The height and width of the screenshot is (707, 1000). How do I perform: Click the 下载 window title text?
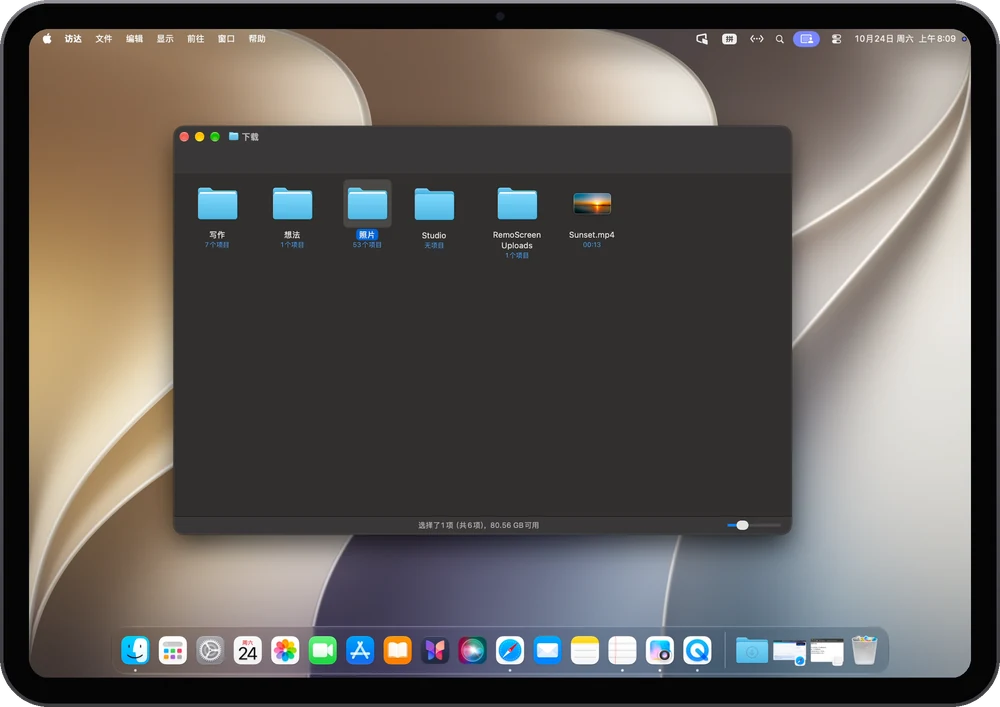tap(251, 137)
